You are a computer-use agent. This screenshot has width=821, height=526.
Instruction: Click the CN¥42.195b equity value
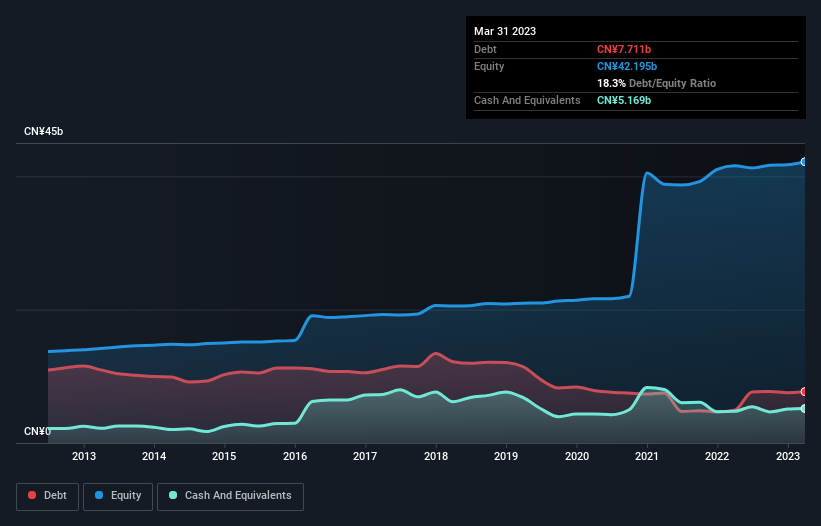point(627,66)
